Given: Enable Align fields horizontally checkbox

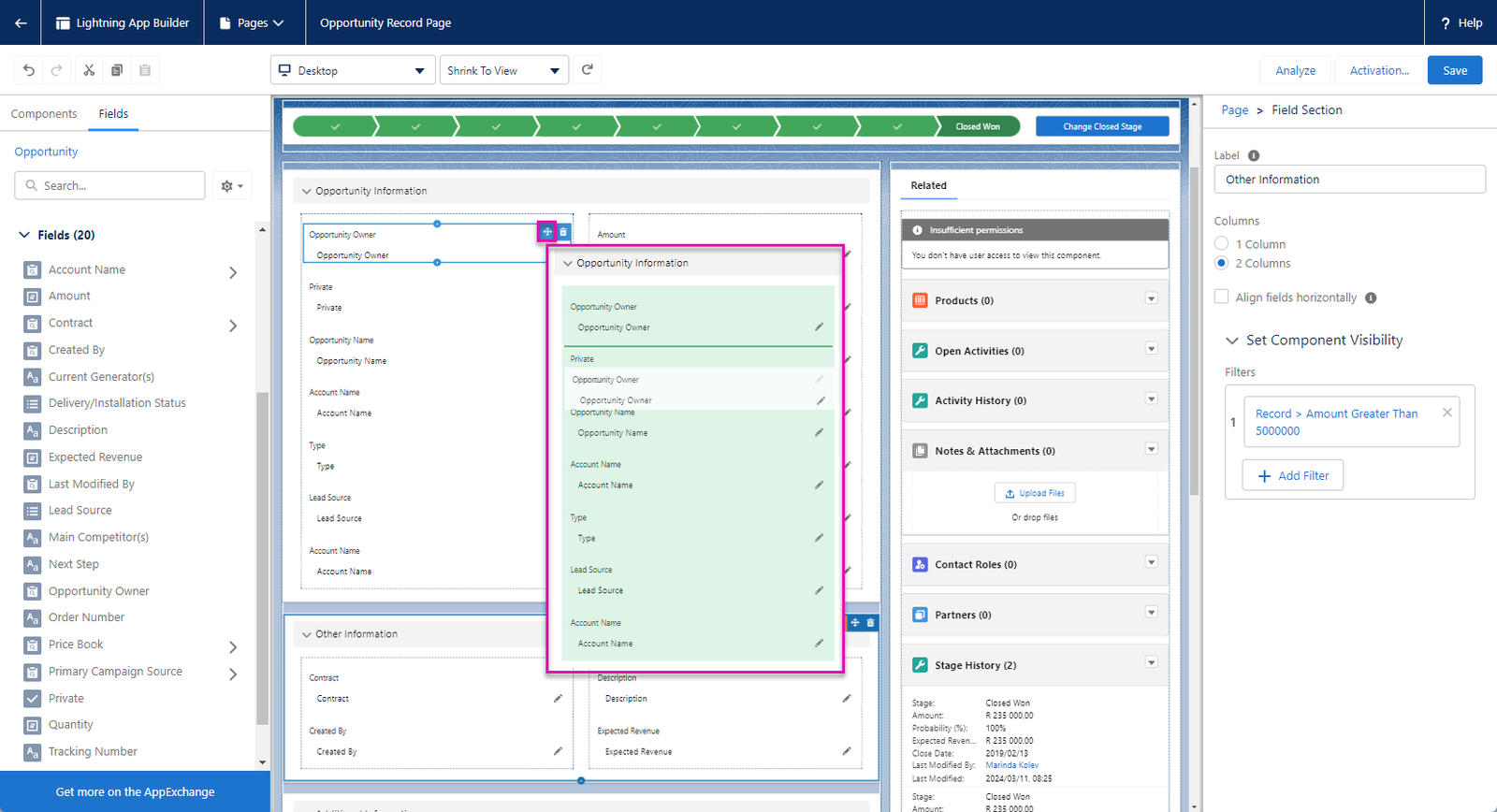Looking at the screenshot, I should [x=1221, y=297].
